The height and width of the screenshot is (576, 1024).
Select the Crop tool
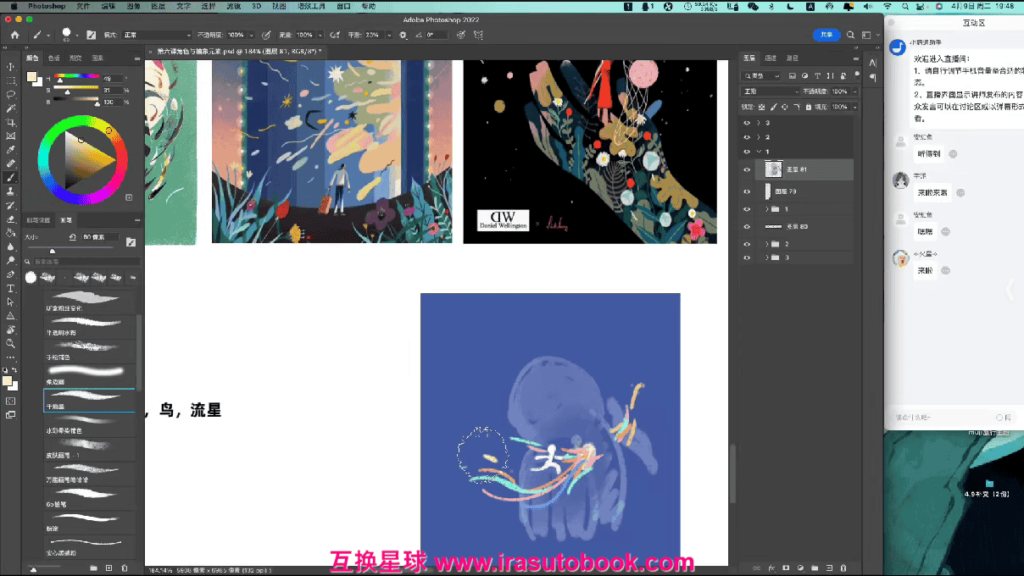[10, 122]
